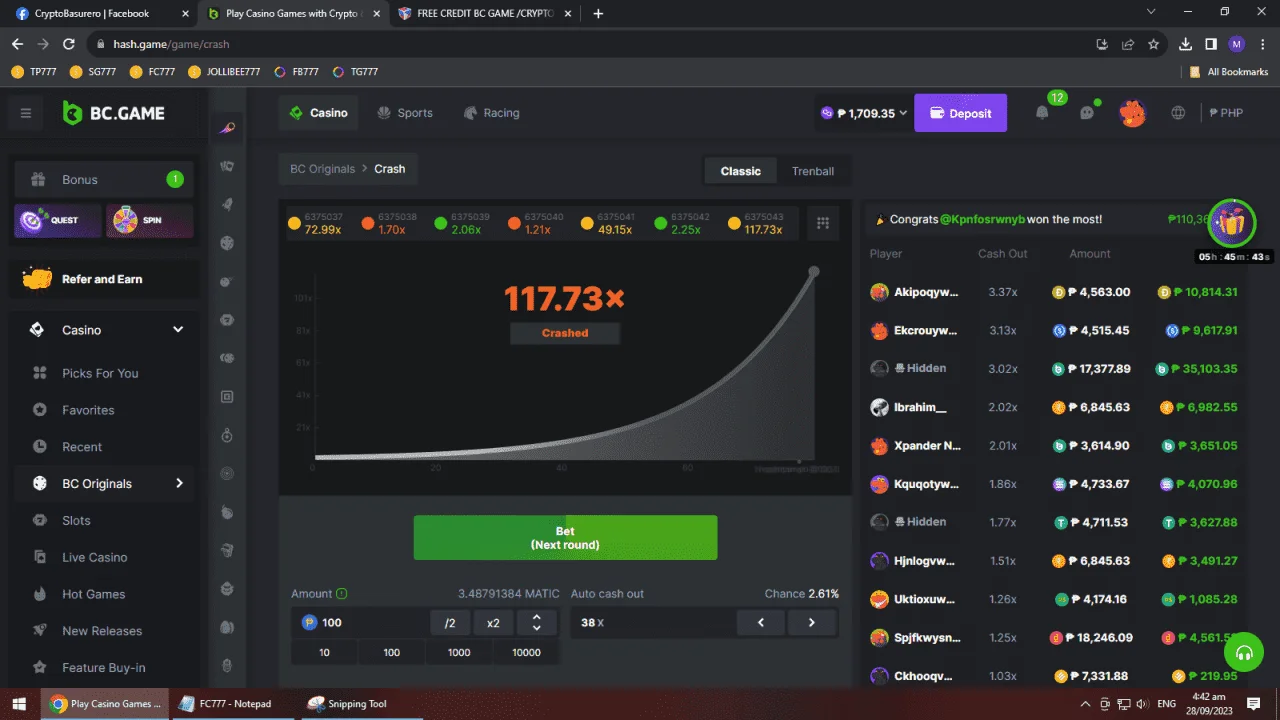Image resolution: width=1280 pixels, height=720 pixels.
Task: Open the All Bookmarks folder
Action: click(x=1229, y=72)
